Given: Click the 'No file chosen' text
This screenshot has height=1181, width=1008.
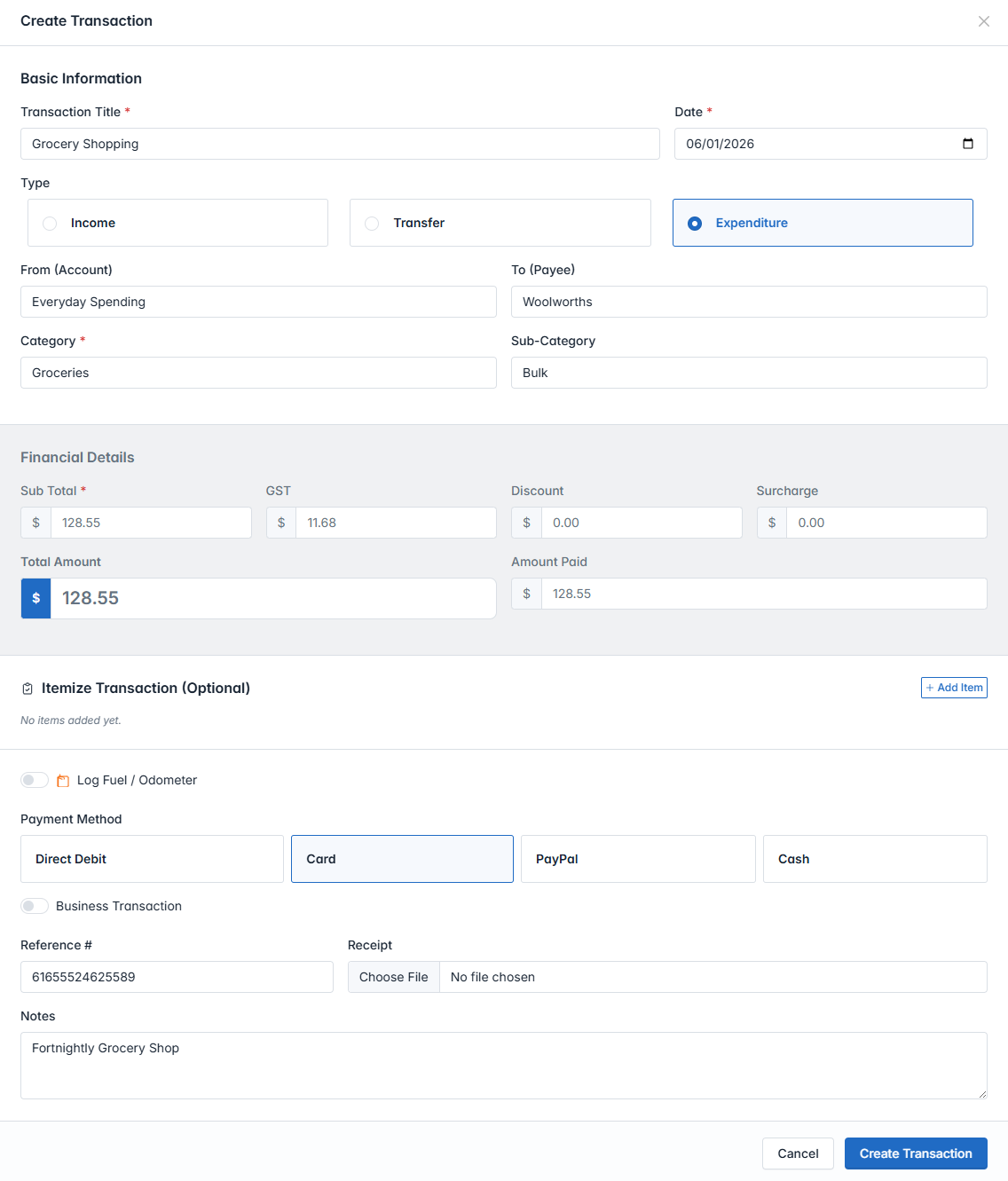Looking at the screenshot, I should point(492,977).
